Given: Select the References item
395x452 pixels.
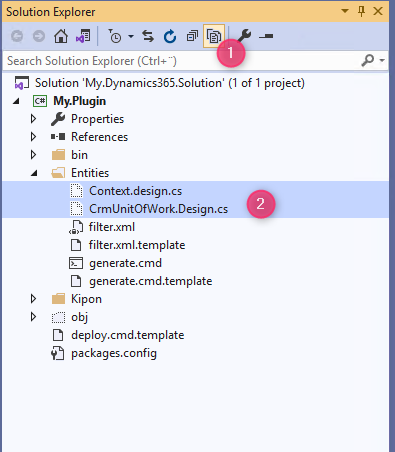Looking at the screenshot, I should pyautogui.click(x=99, y=137).
